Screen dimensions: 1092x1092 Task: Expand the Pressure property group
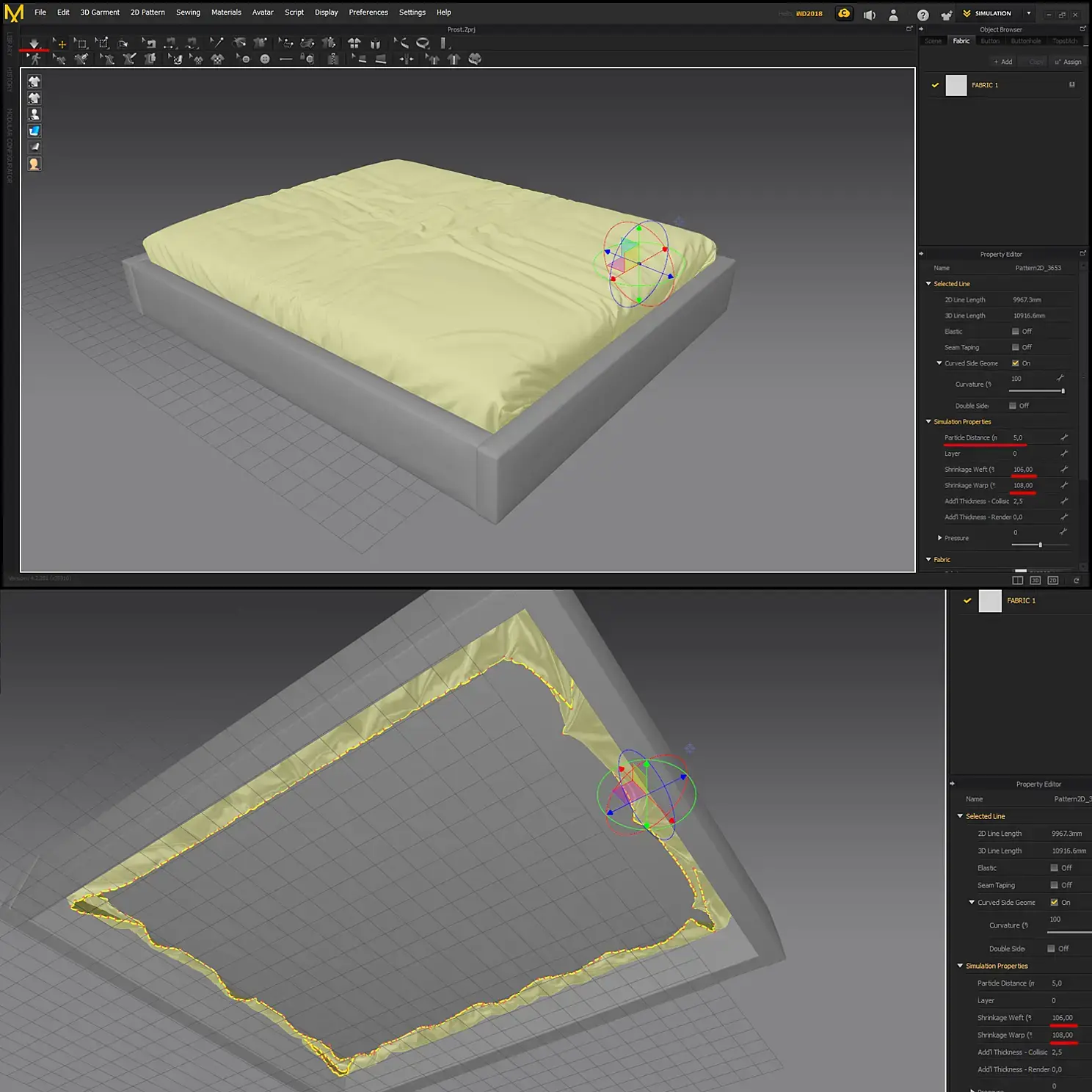[939, 538]
